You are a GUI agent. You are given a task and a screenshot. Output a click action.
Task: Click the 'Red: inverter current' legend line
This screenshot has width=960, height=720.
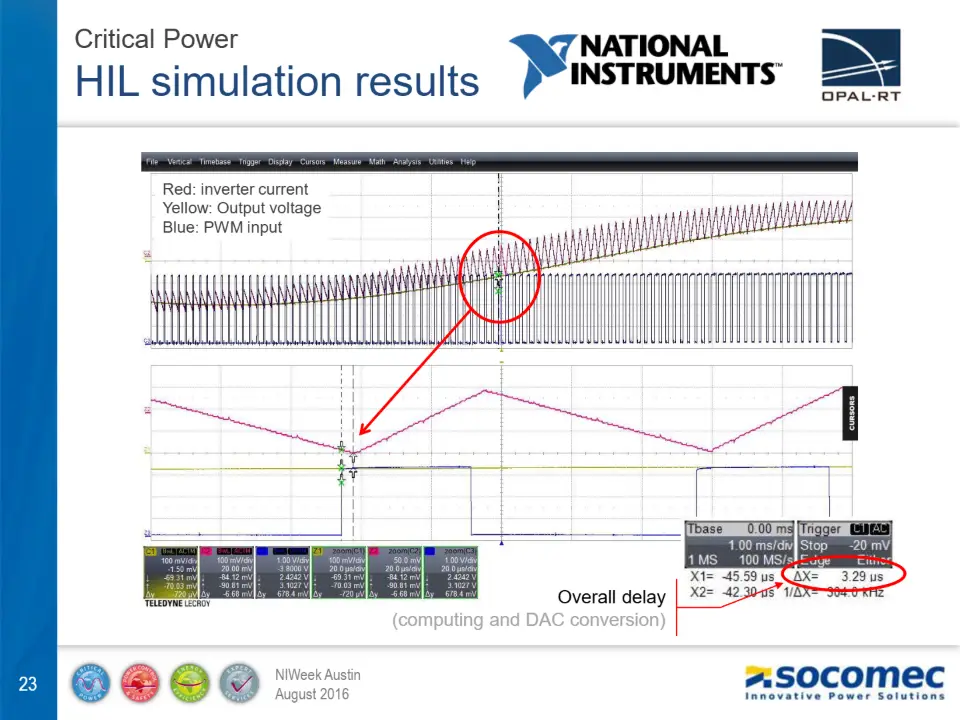[x=235, y=189]
